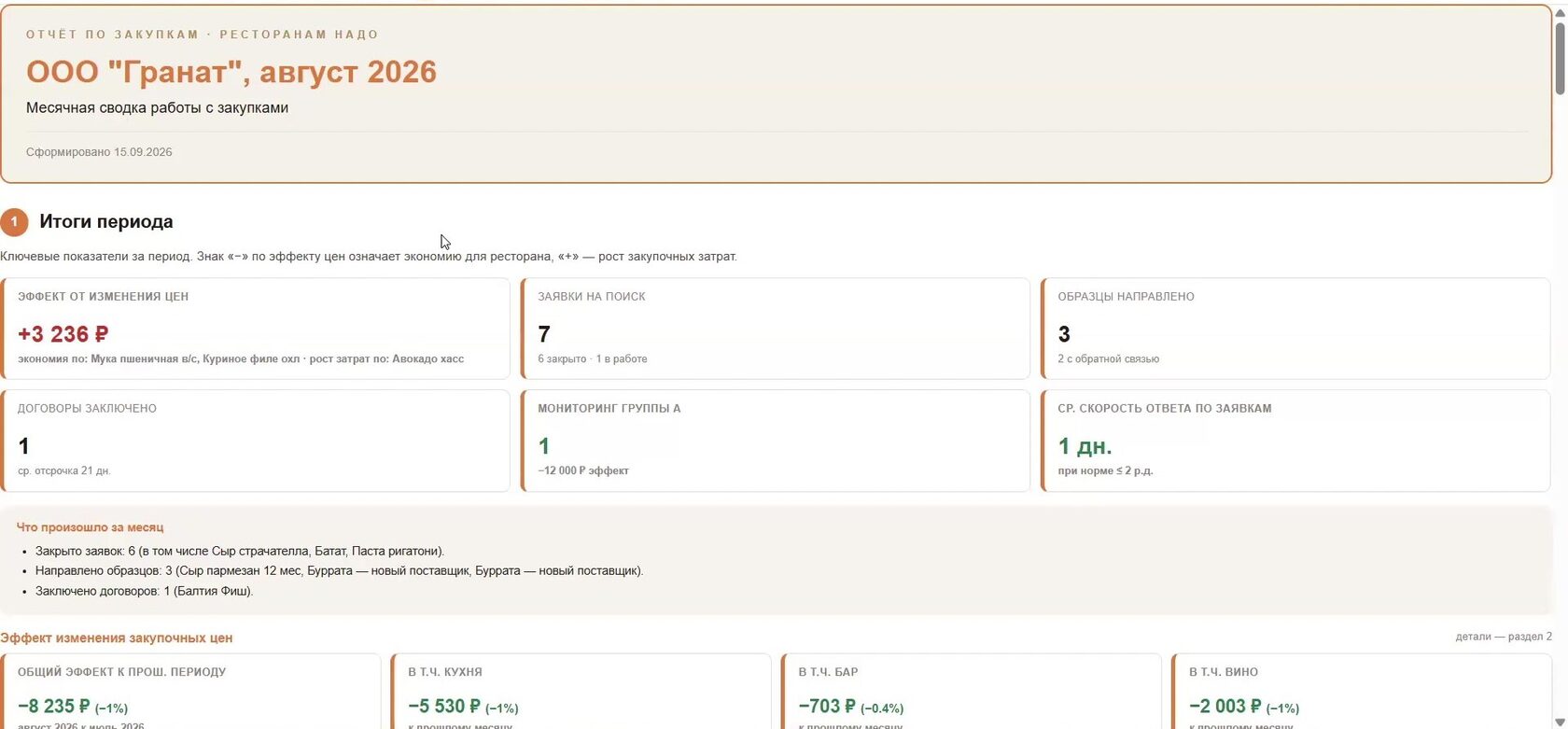Click "ср. отсрочка 21 дн." note
The image size is (1568, 729).
(x=64, y=470)
